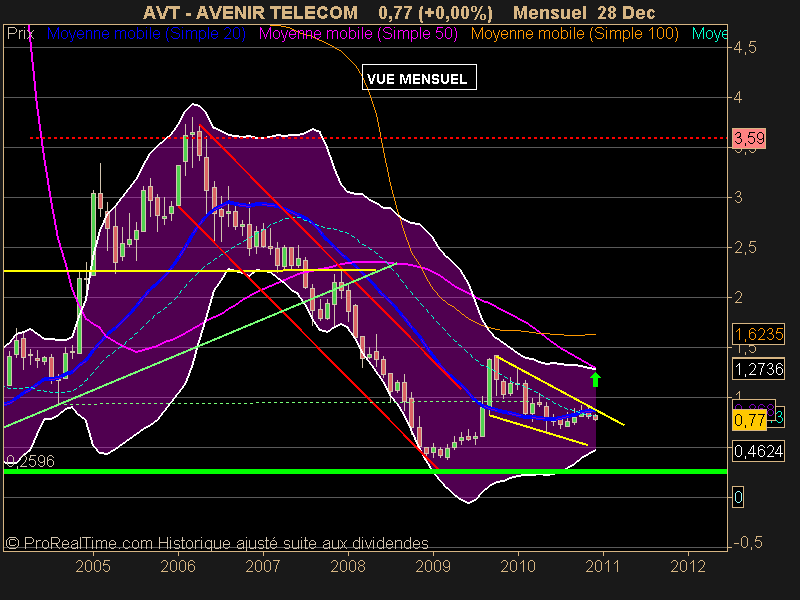Viewport: 800px width, 600px height.
Task: Click Moyenne mobile (Simple 50) legend
Action: (x=358, y=34)
